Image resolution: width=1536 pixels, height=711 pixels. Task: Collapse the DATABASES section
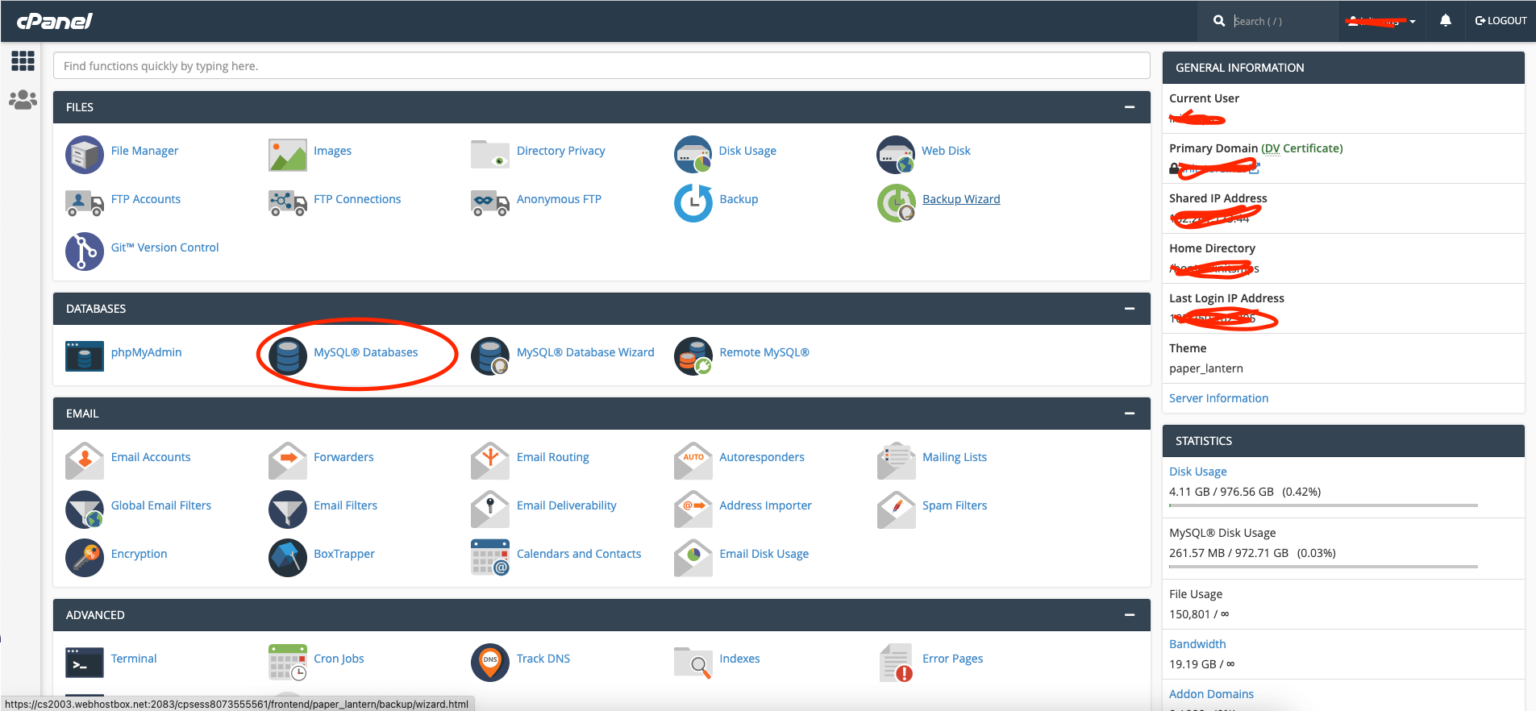click(x=1129, y=308)
